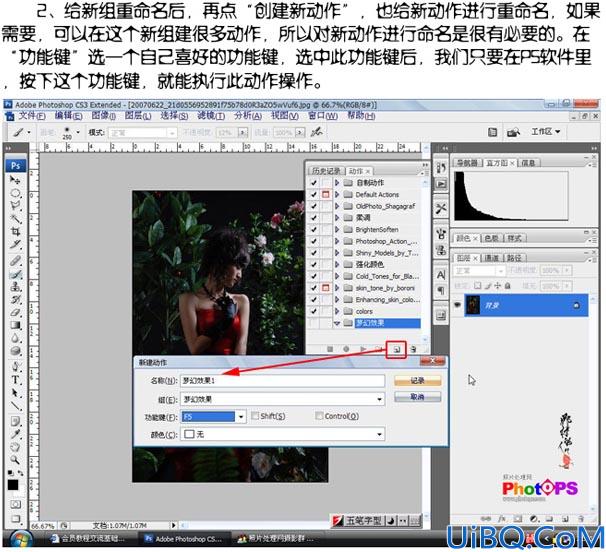Switch to 历史记录 history tab

[x=327, y=171]
